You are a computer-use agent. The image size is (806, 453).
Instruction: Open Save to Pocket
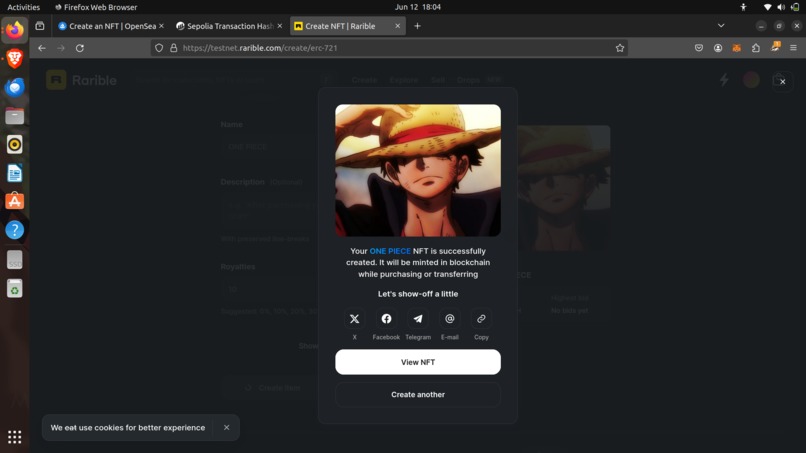(x=699, y=48)
